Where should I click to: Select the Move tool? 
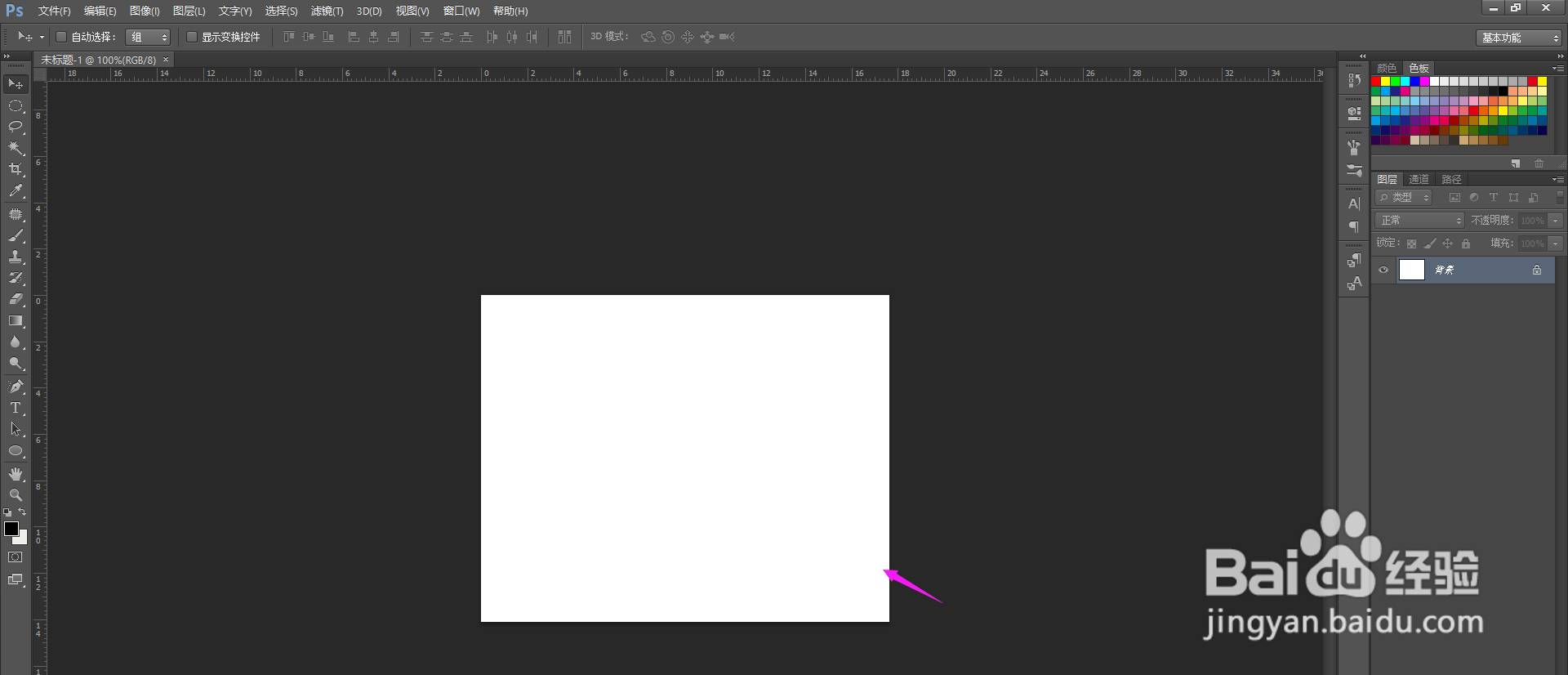point(16,84)
